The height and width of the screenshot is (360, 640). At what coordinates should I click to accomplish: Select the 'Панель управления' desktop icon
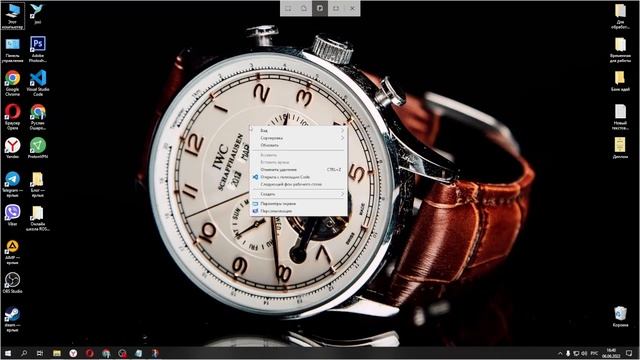click(x=13, y=50)
